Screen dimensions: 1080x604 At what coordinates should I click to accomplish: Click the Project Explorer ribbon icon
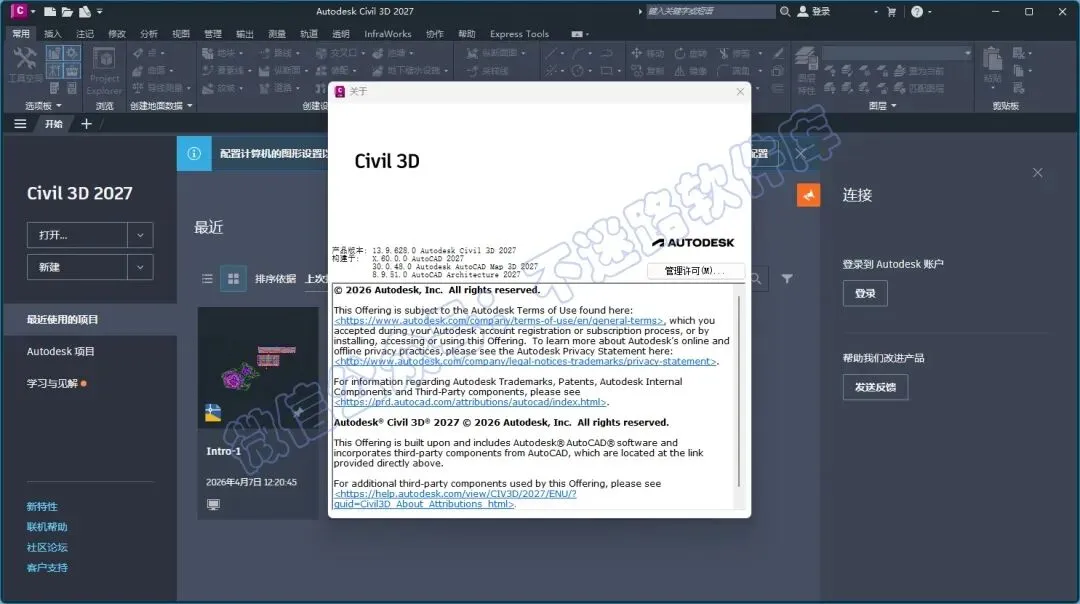[104, 60]
